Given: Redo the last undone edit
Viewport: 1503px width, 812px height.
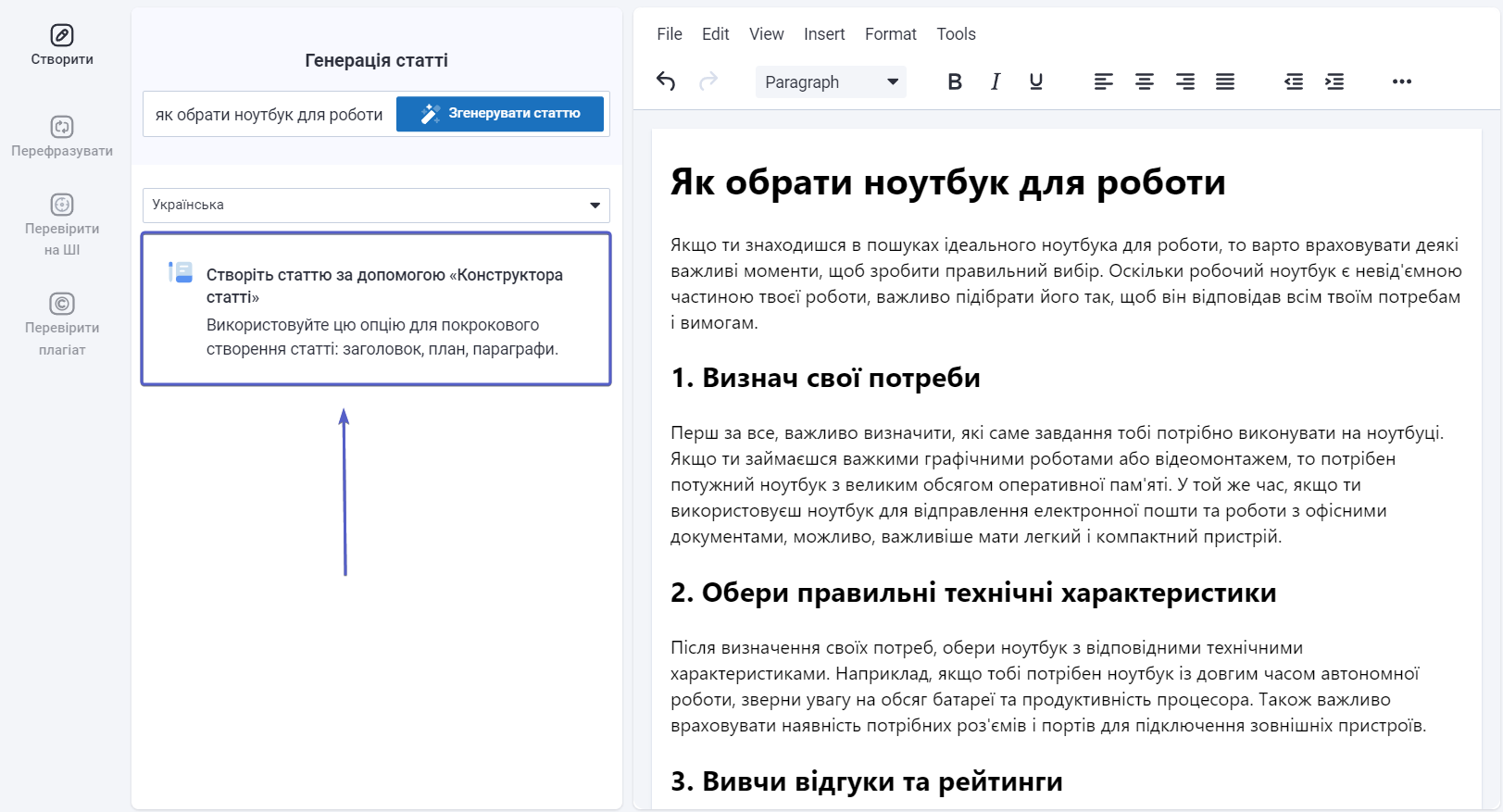Looking at the screenshot, I should coord(708,81).
